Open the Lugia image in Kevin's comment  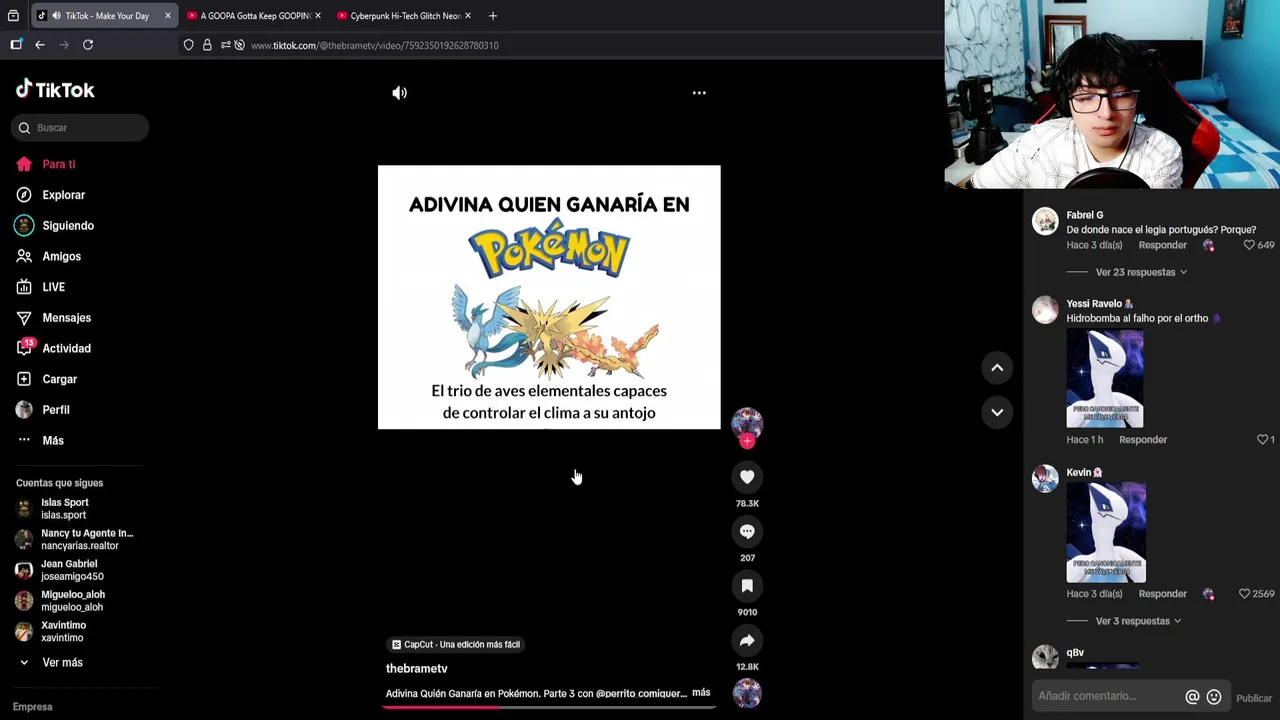coord(1106,532)
